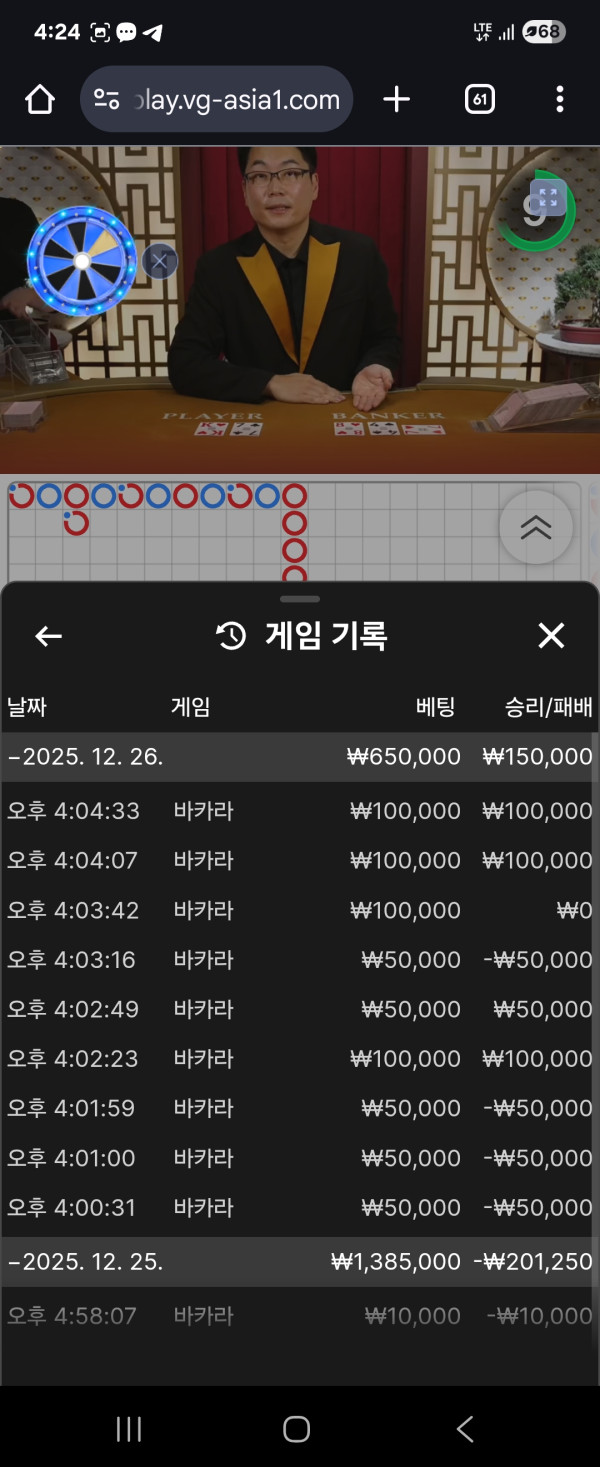The image size is (600, 1467).
Task: Tap the address bar URL
Action: point(236,100)
